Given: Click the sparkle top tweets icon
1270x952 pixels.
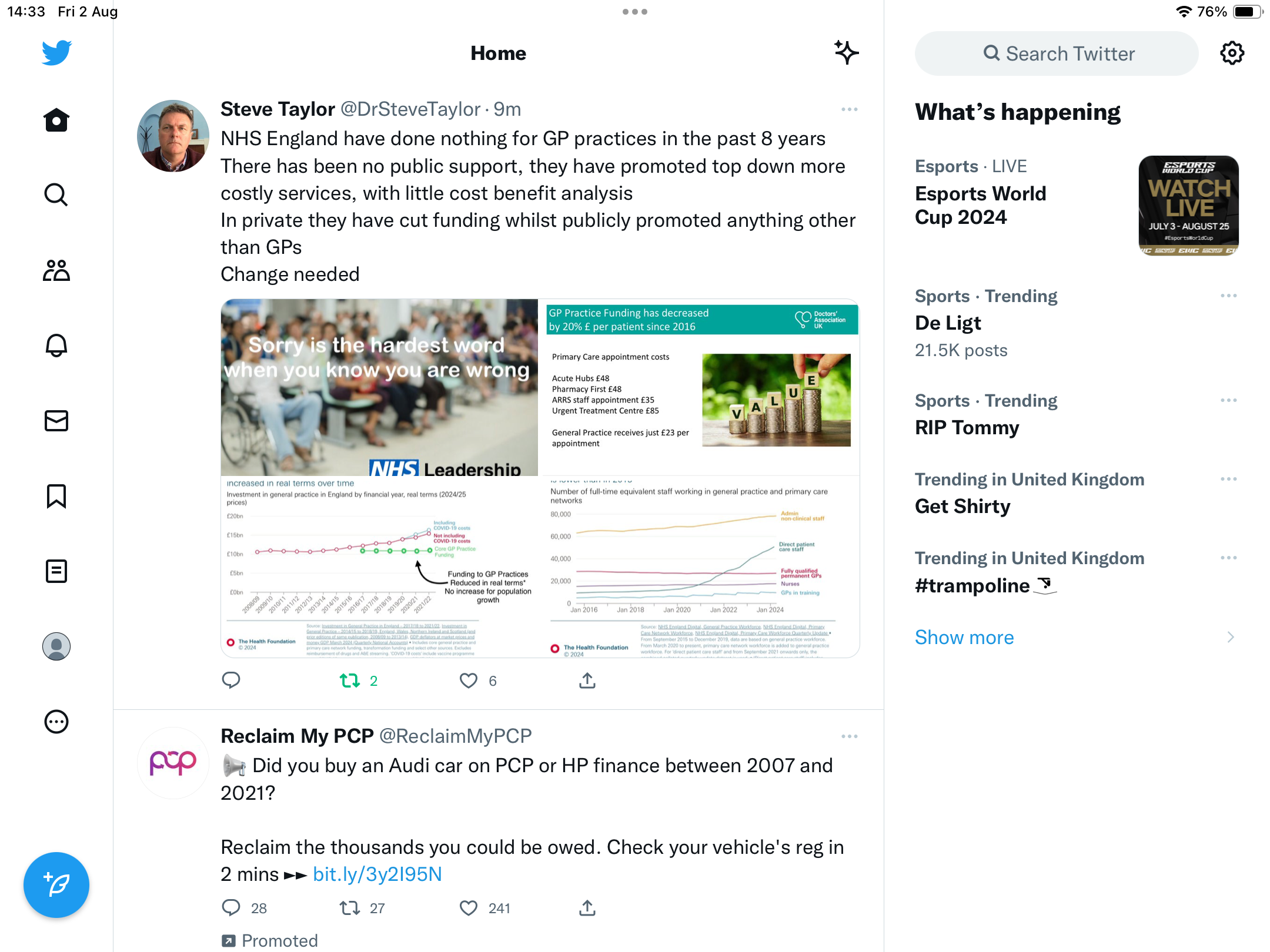Looking at the screenshot, I should [847, 53].
